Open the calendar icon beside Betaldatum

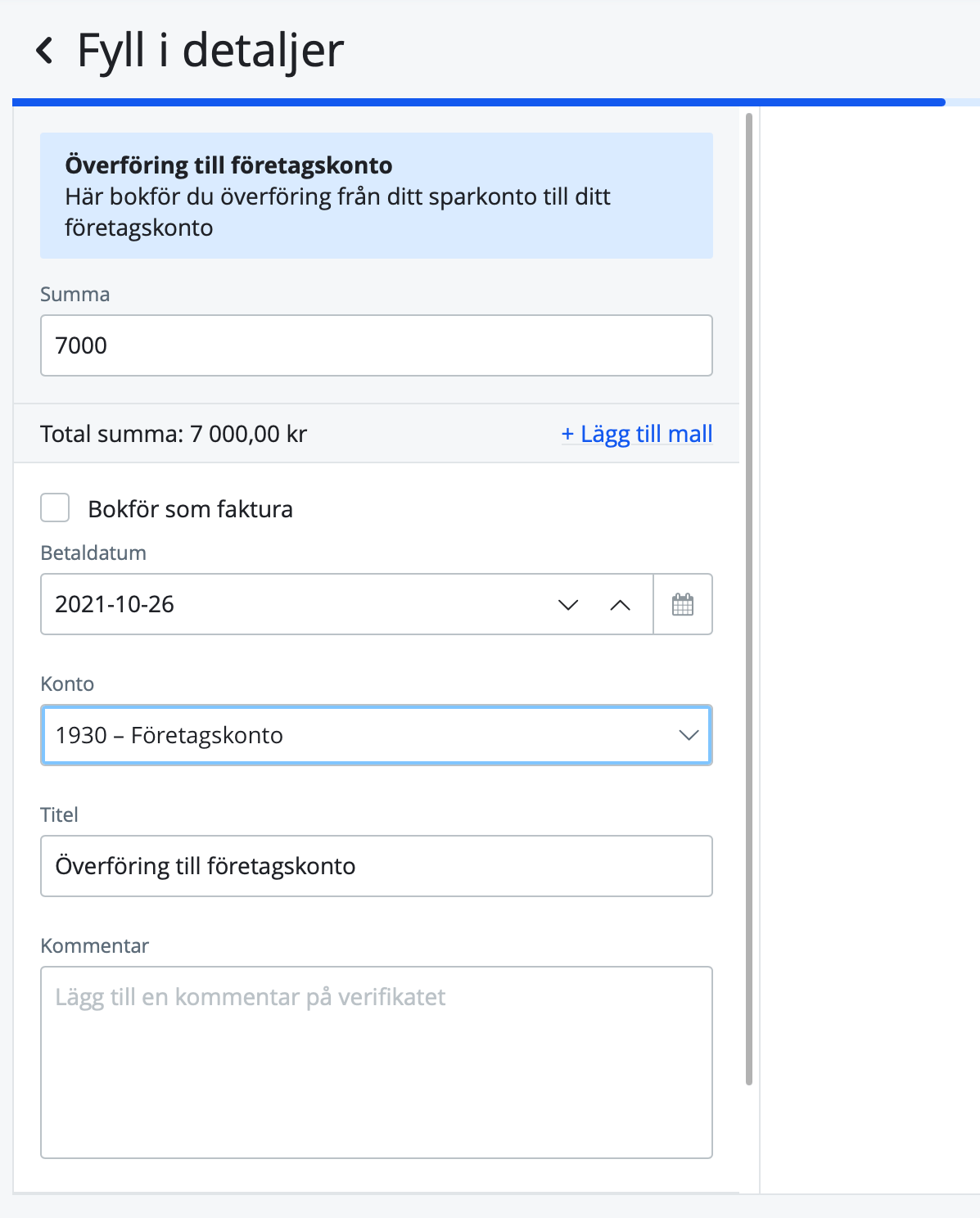click(683, 604)
